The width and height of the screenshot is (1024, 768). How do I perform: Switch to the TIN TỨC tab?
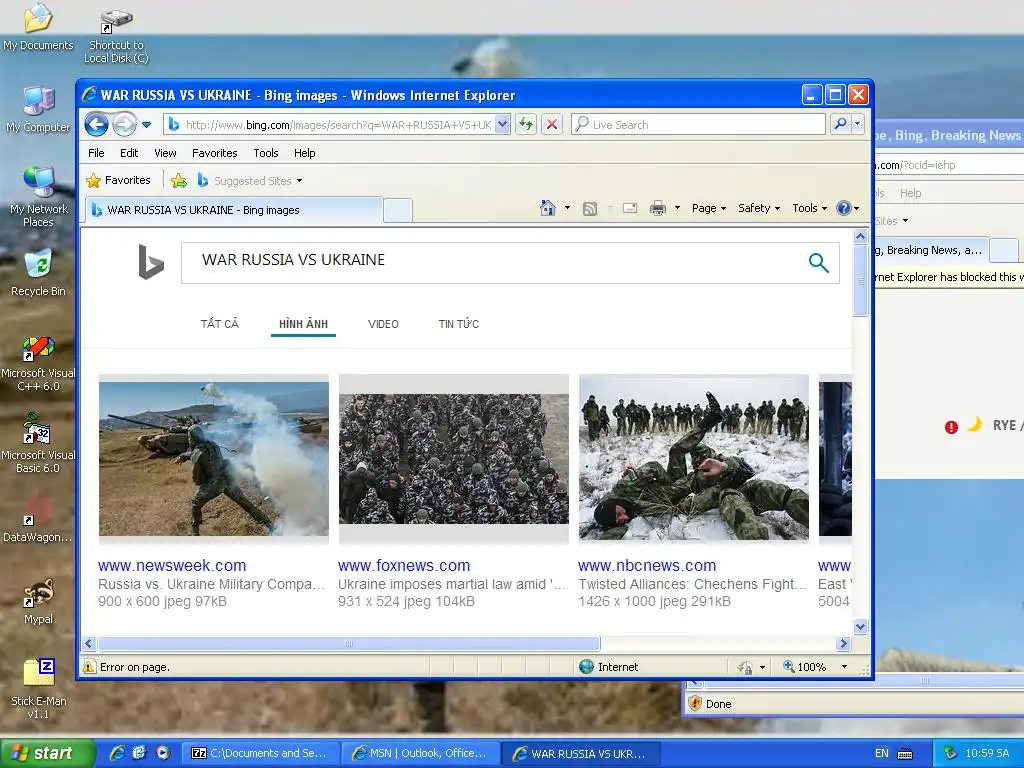tap(458, 324)
